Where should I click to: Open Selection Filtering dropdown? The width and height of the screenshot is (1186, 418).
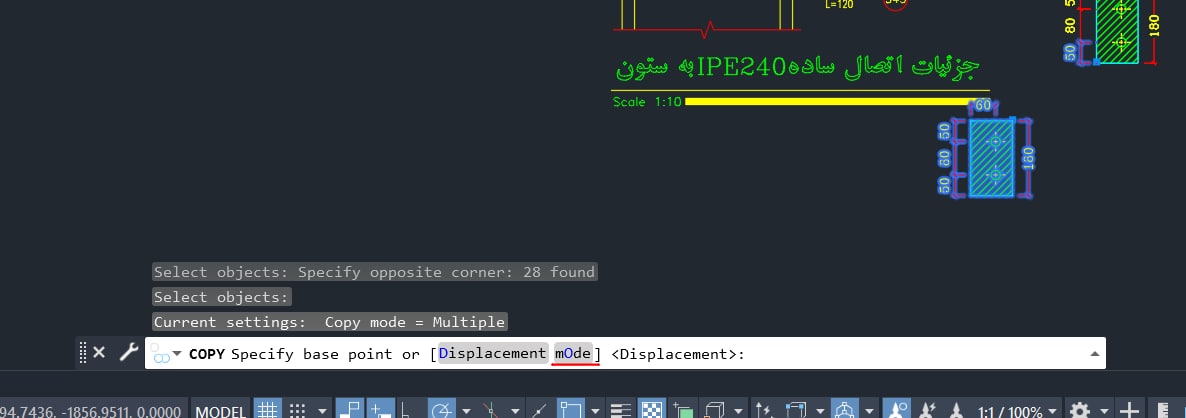click(820, 412)
